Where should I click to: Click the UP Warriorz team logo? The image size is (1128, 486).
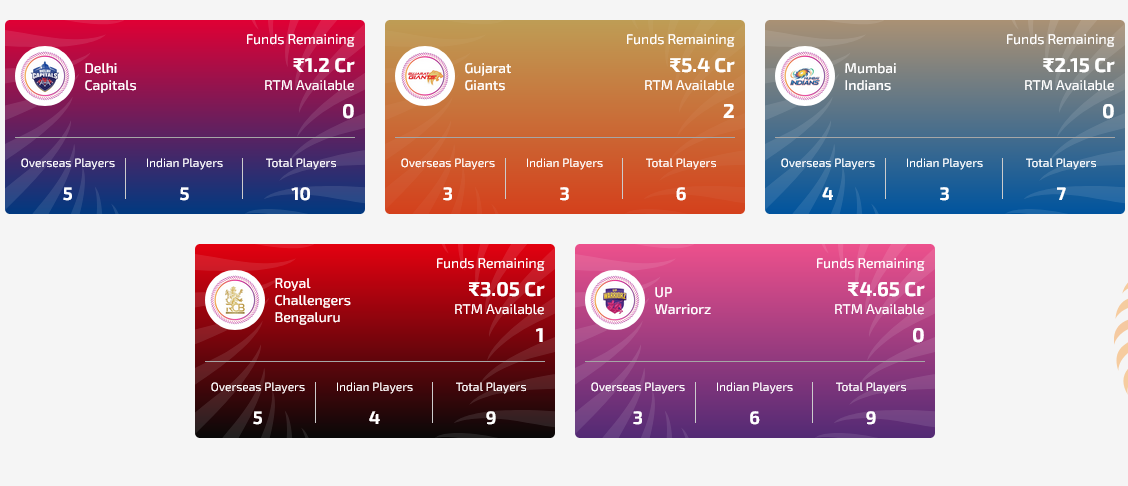click(x=615, y=300)
